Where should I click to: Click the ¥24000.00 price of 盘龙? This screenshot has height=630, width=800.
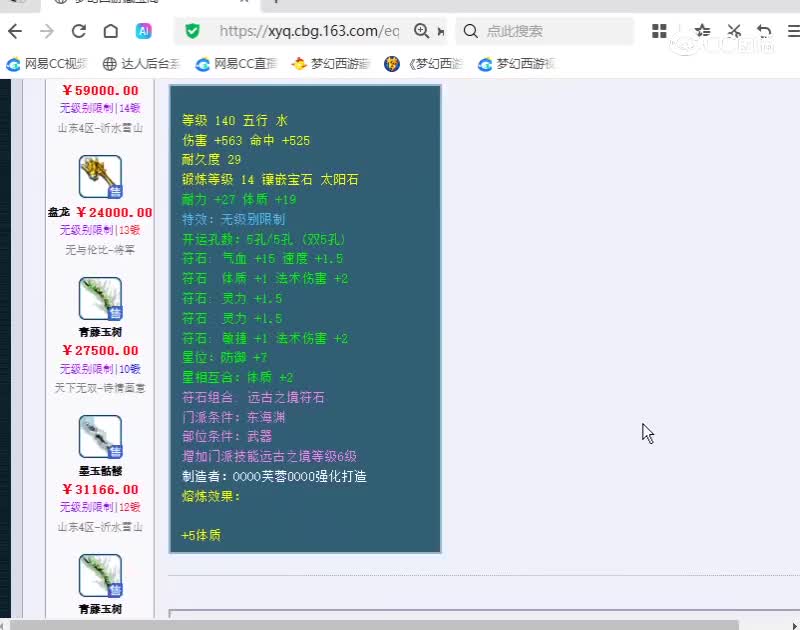[x=114, y=212]
